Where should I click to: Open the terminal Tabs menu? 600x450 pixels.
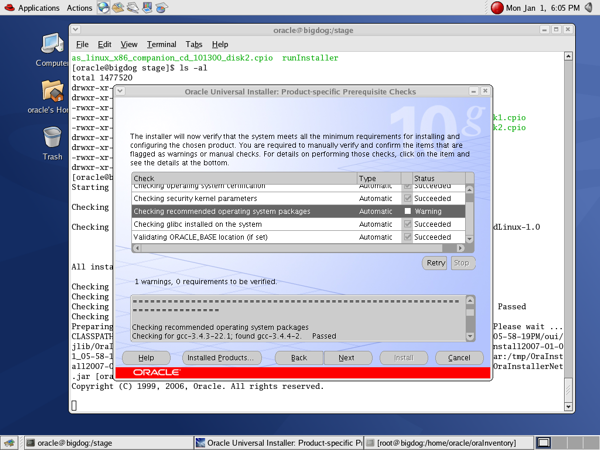(194, 44)
